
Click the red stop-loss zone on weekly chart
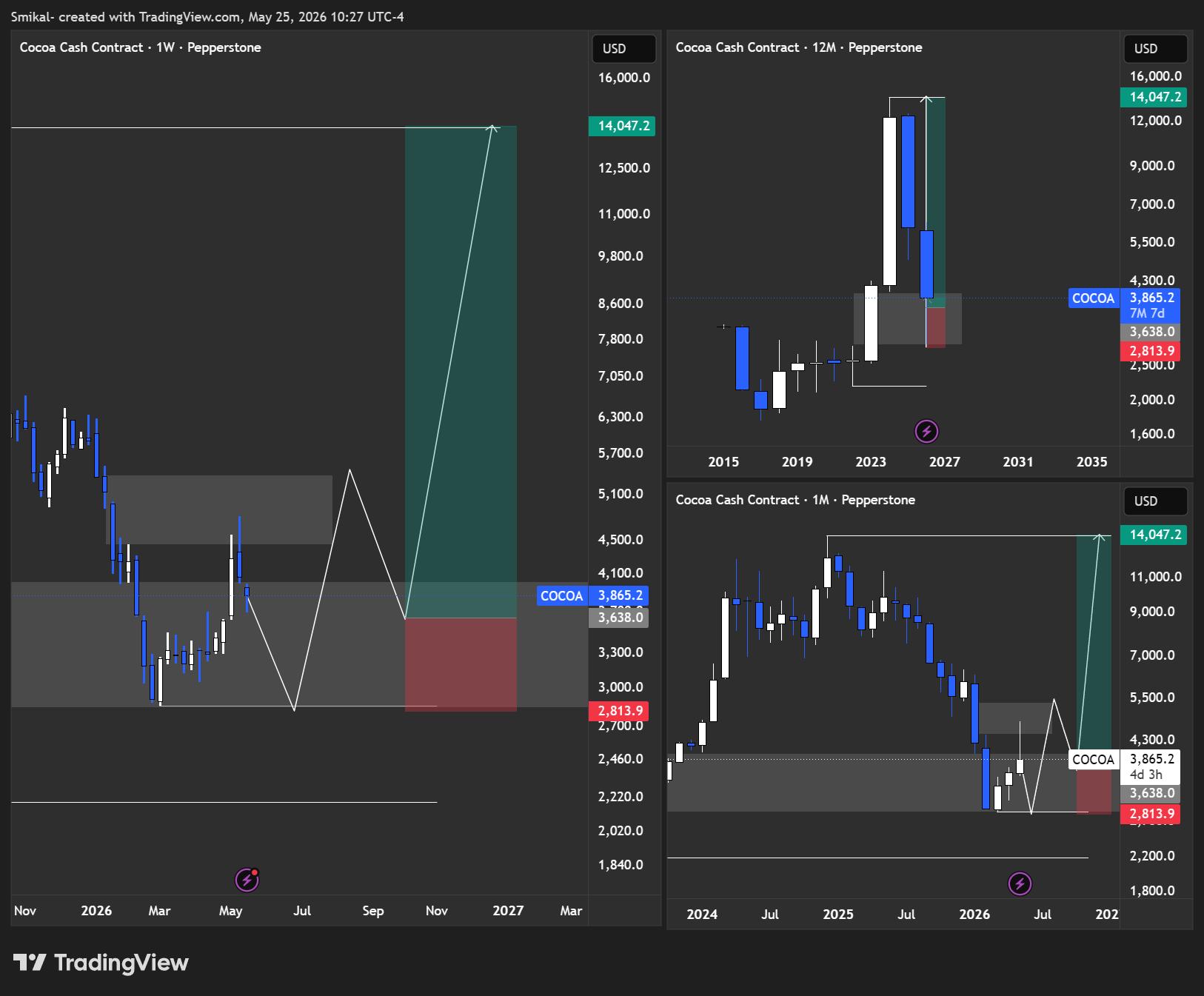461,664
